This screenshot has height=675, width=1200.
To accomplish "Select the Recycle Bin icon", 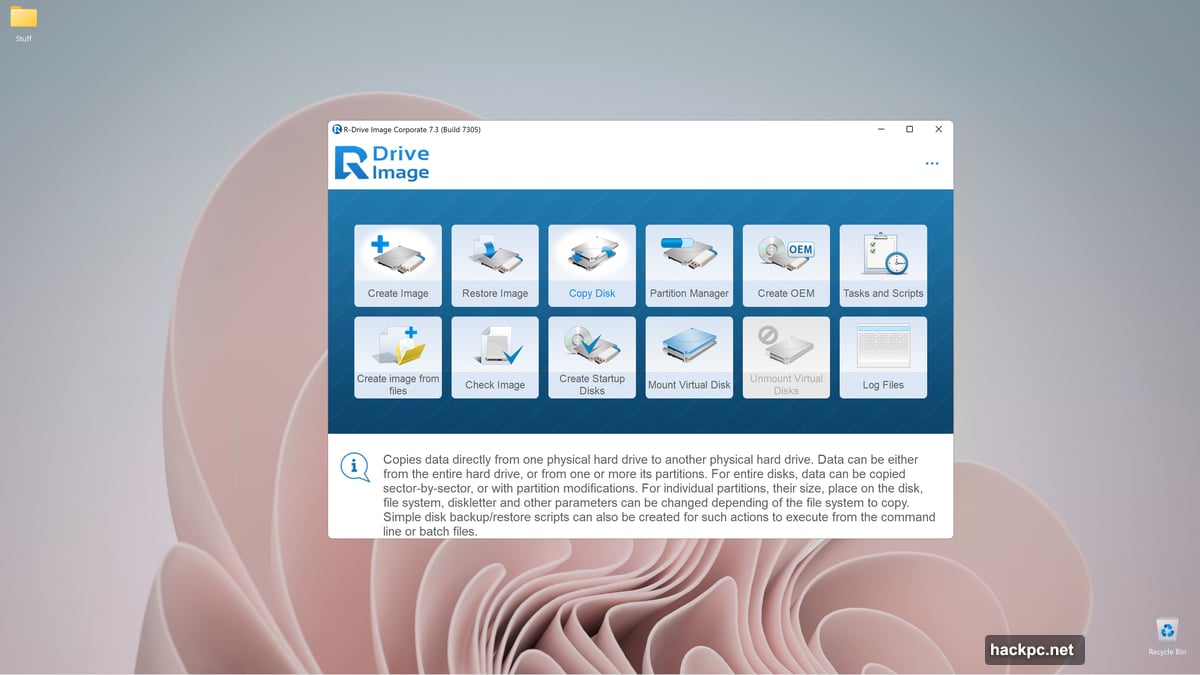I will click(1167, 634).
